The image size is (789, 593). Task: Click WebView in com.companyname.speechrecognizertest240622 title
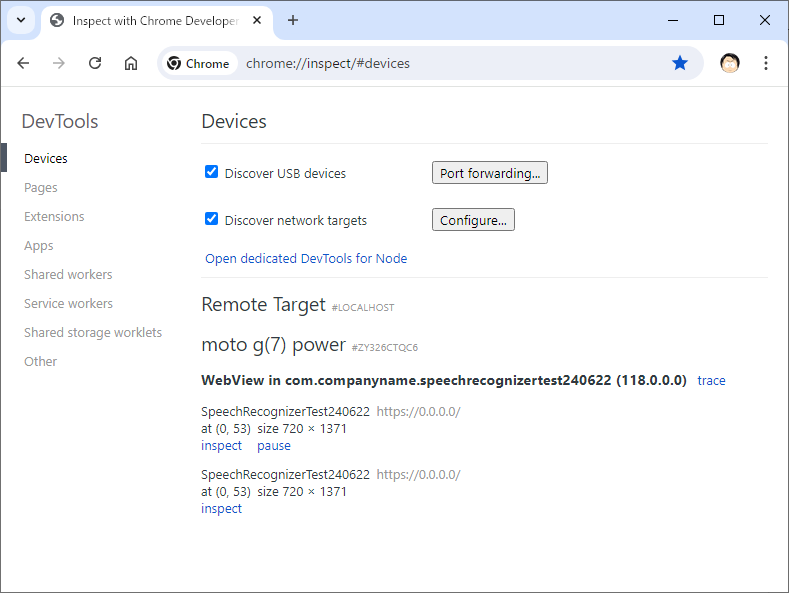pos(444,380)
